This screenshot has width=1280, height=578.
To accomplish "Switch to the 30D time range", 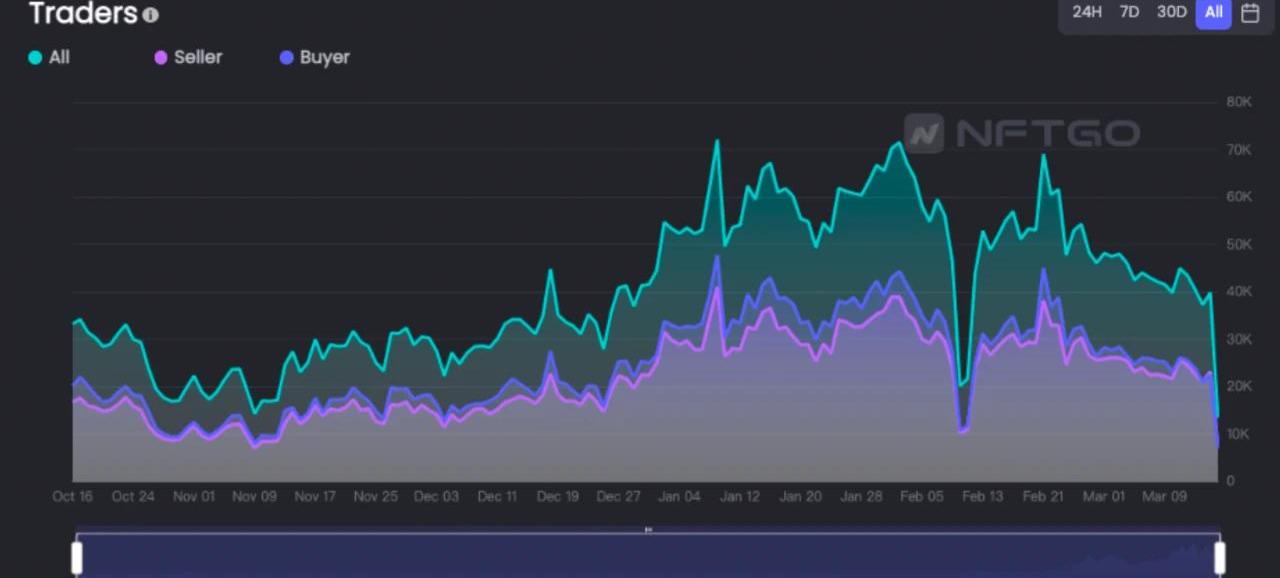I will pyautogui.click(x=1171, y=13).
